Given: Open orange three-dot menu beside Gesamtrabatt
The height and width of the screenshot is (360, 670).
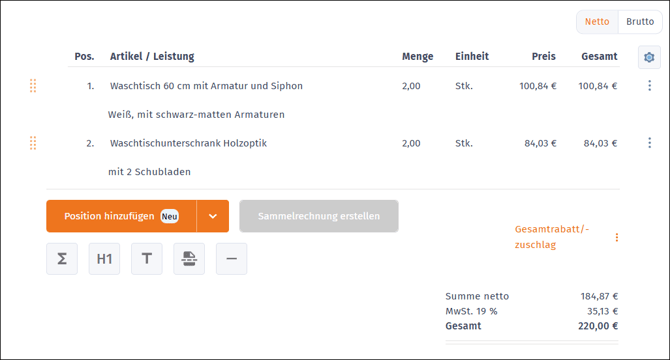Looking at the screenshot, I should pyautogui.click(x=617, y=237).
